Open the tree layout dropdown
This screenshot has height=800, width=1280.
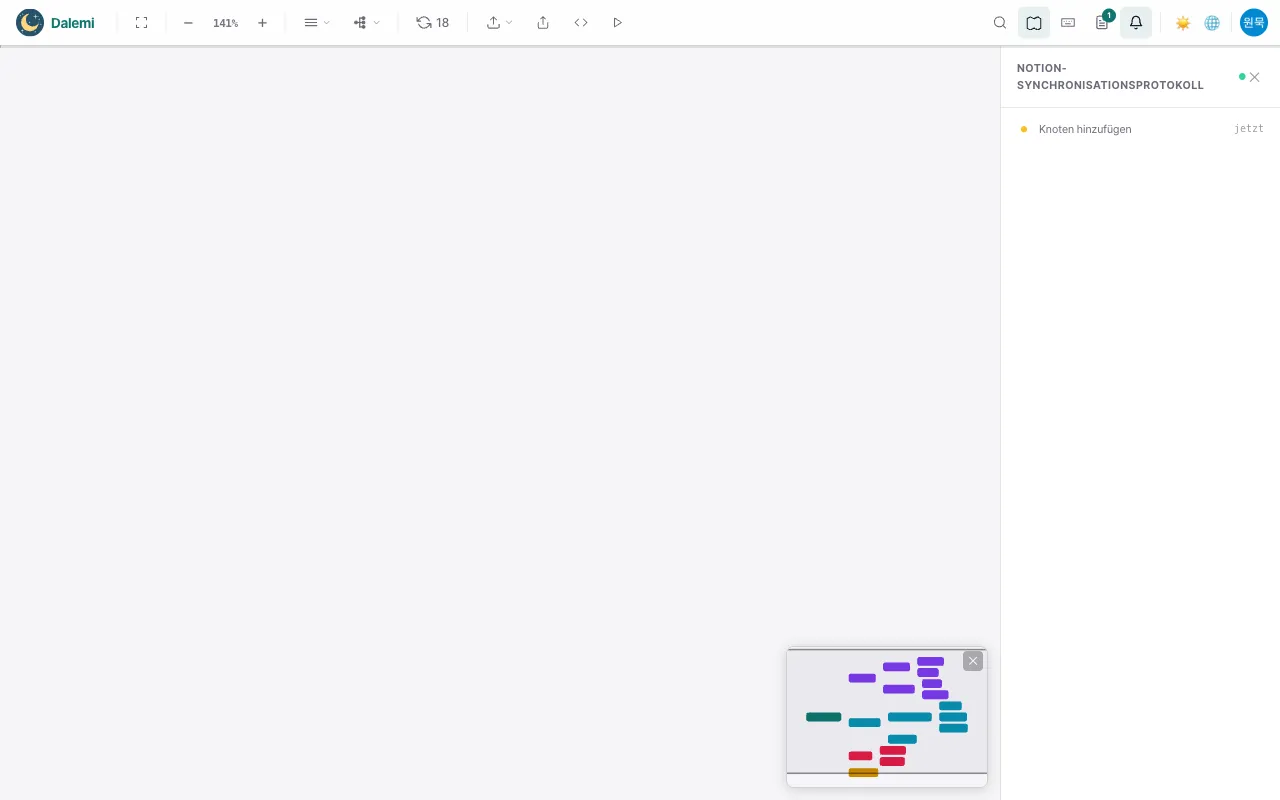pyautogui.click(x=367, y=22)
